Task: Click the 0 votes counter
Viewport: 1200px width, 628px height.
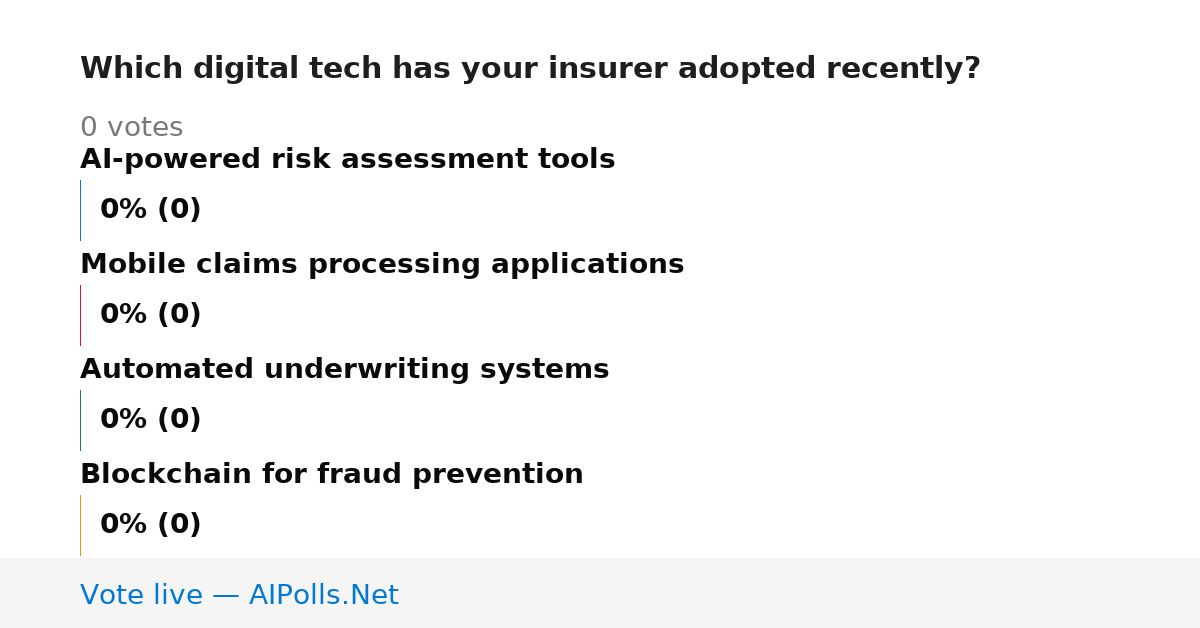Action: pyautogui.click(x=131, y=128)
